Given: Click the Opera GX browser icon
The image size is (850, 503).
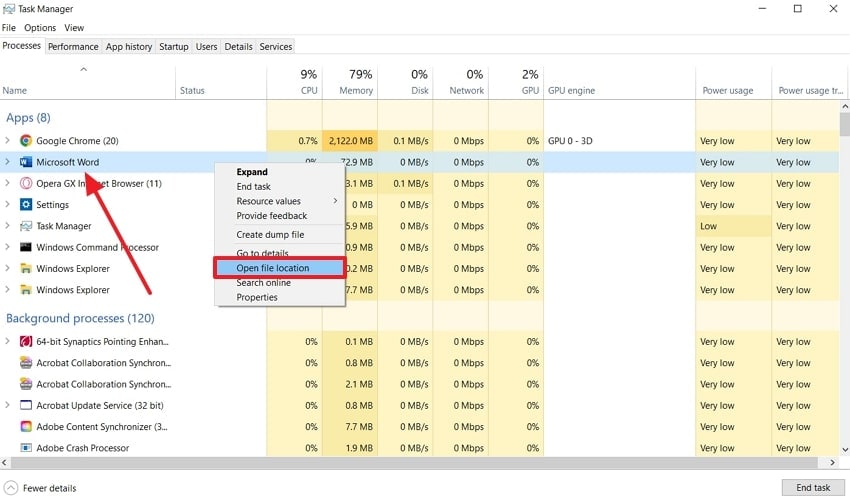Looking at the screenshot, I should coord(26,184).
